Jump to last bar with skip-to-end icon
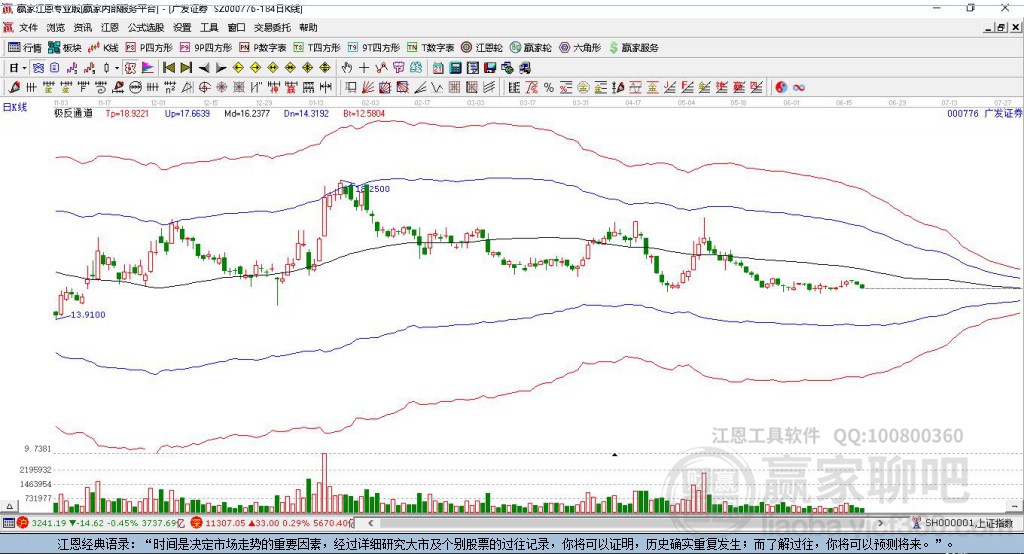The image size is (1024, 554). [x=186, y=68]
